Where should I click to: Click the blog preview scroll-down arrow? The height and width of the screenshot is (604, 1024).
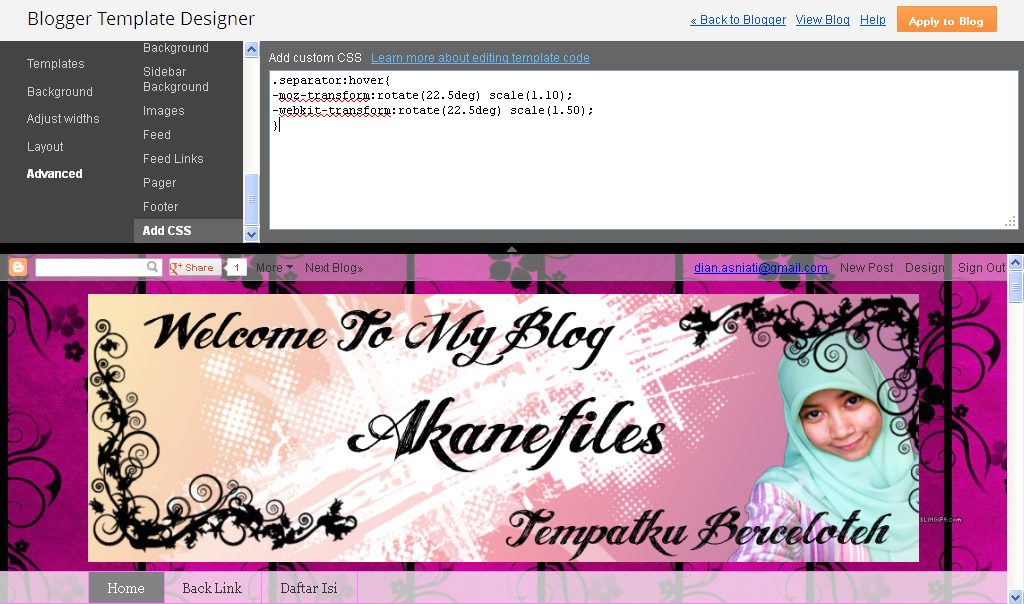1016,597
